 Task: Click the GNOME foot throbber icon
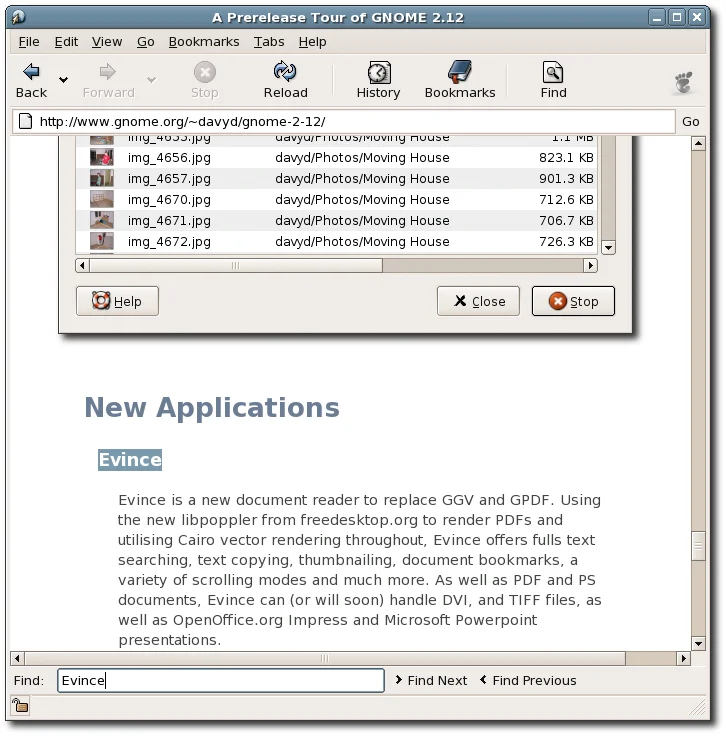pyautogui.click(x=684, y=82)
